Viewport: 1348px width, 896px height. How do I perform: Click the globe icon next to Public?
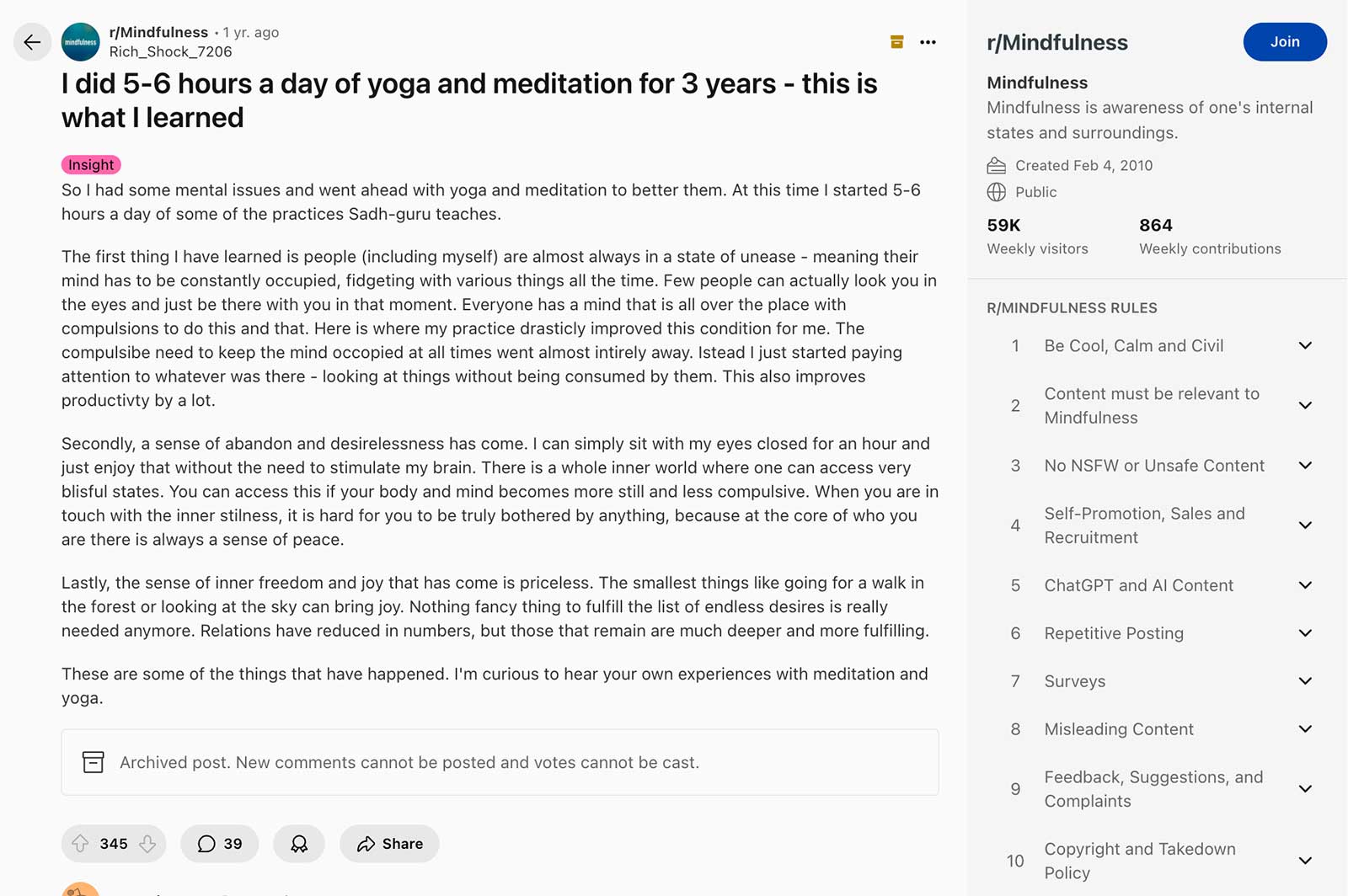(x=996, y=192)
